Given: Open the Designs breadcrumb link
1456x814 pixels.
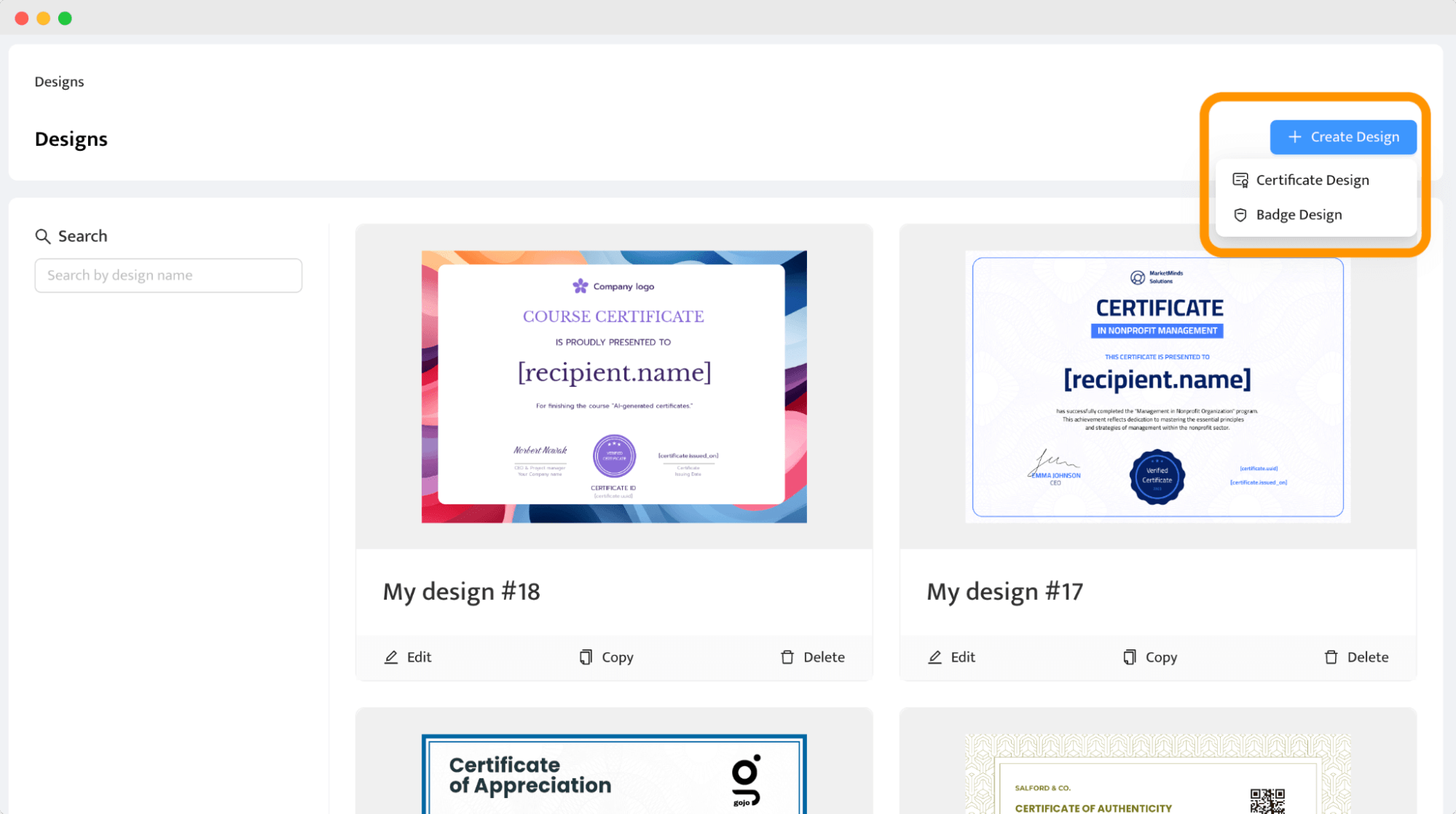Looking at the screenshot, I should tap(59, 82).
